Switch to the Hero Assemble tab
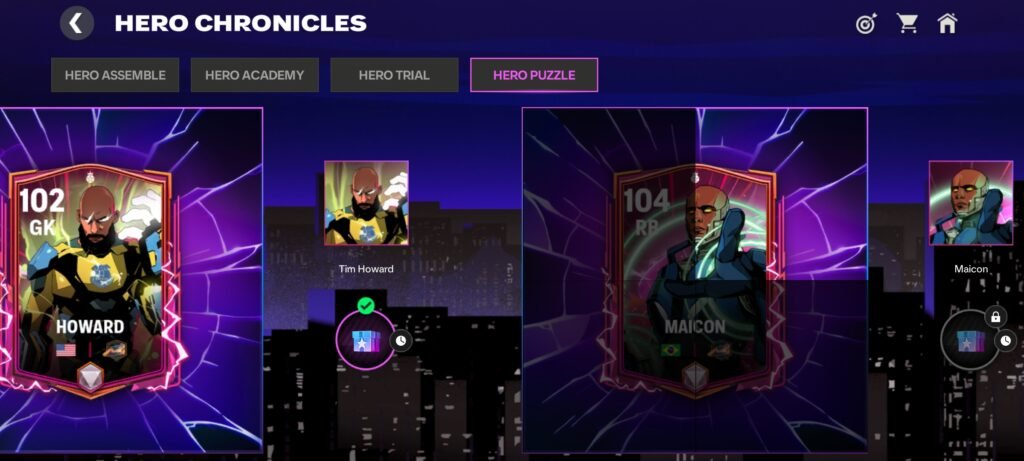The width and height of the screenshot is (1024, 461). point(115,75)
